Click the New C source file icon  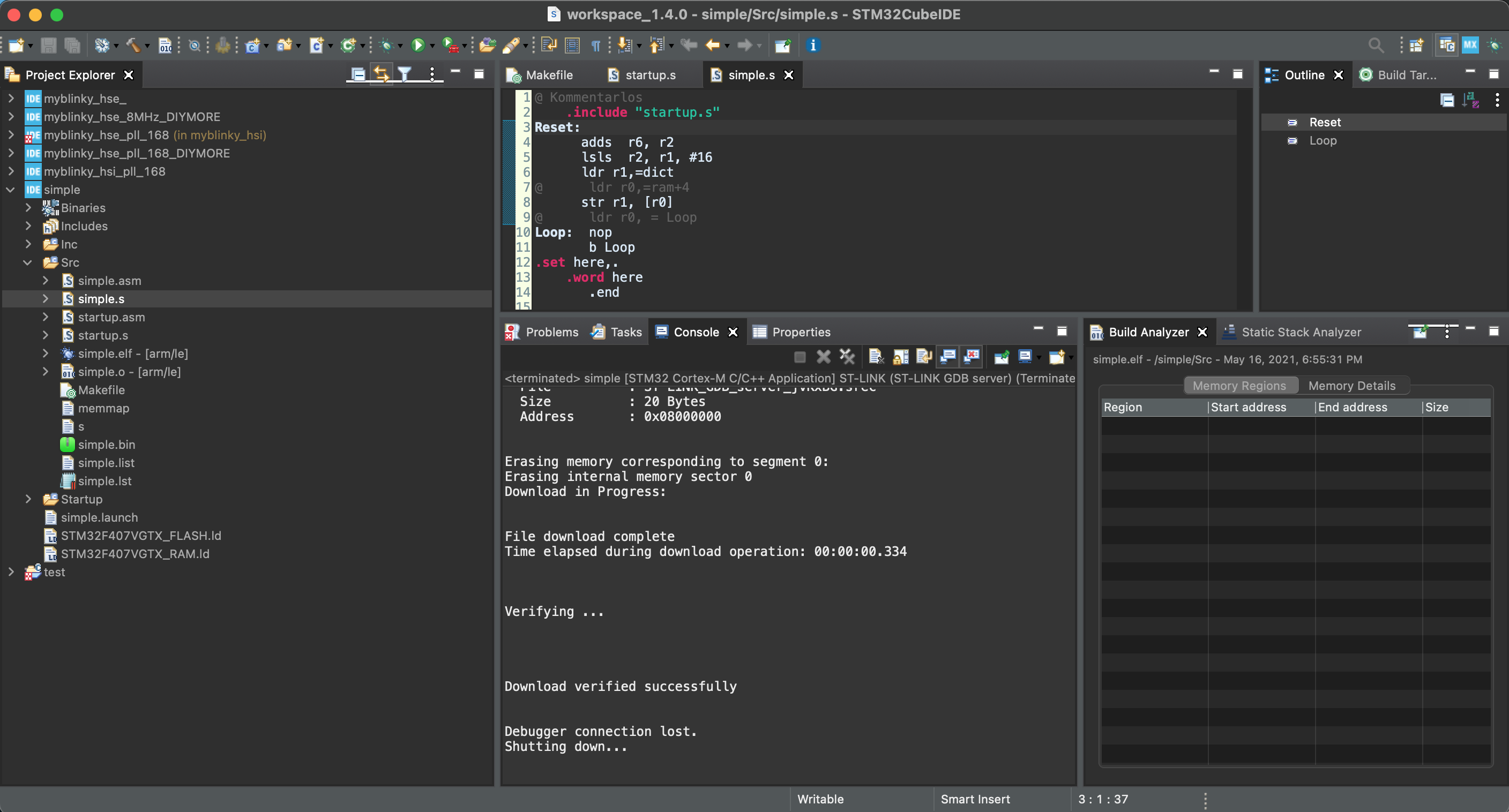coord(316,45)
